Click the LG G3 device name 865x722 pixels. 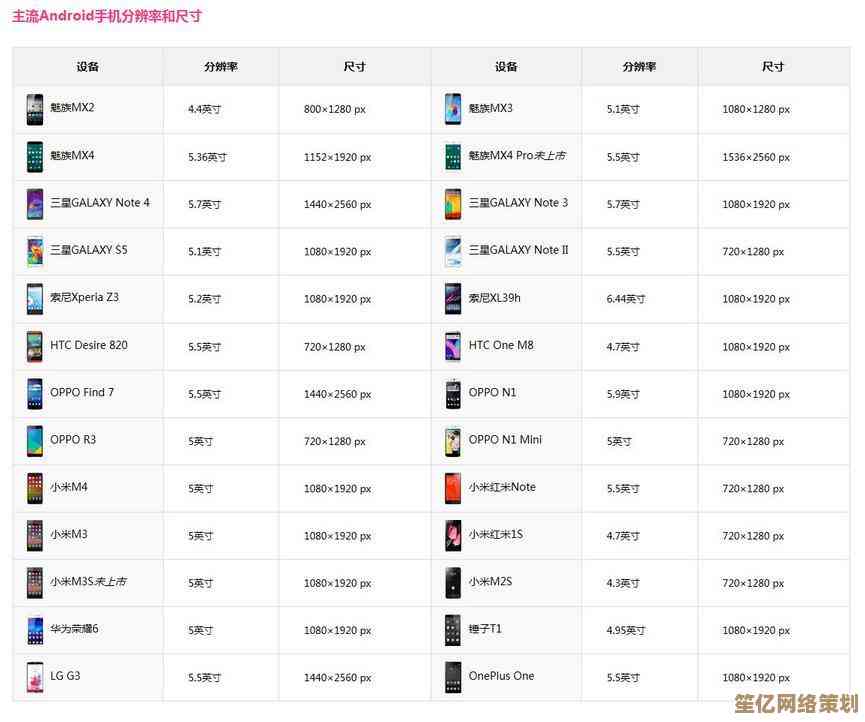coord(65,676)
